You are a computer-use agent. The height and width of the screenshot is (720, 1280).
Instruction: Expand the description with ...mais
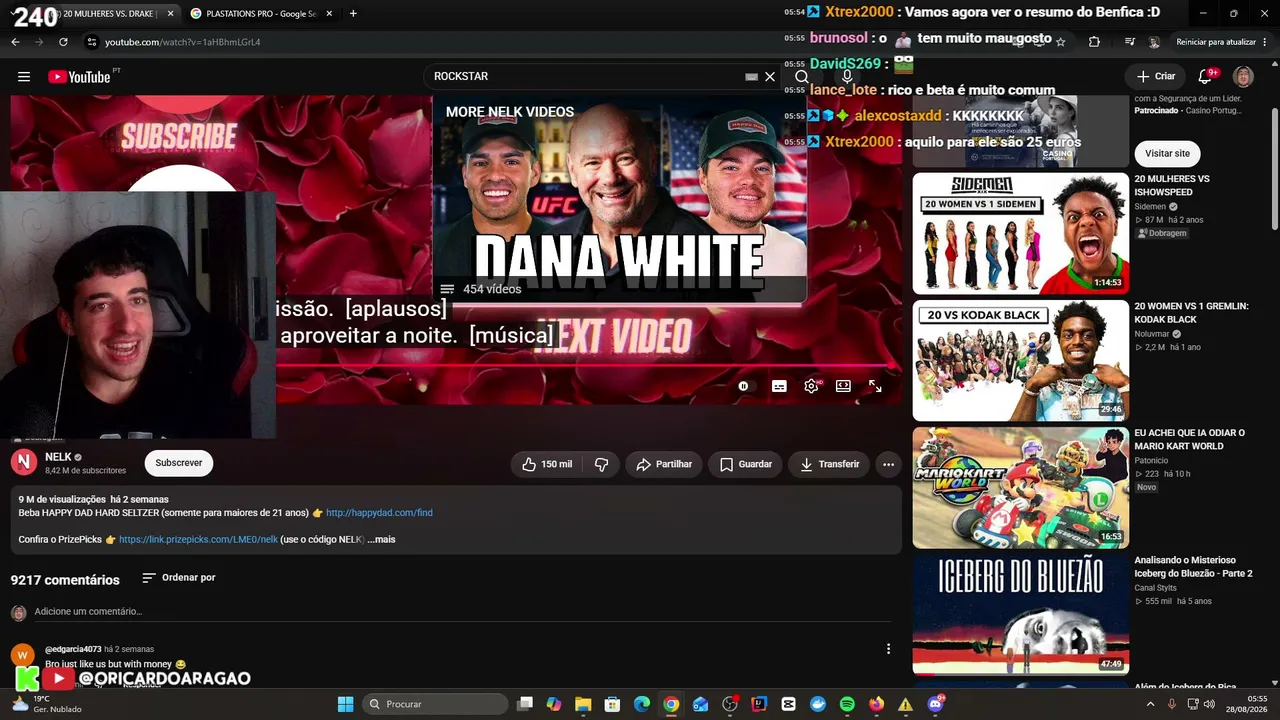pos(381,540)
